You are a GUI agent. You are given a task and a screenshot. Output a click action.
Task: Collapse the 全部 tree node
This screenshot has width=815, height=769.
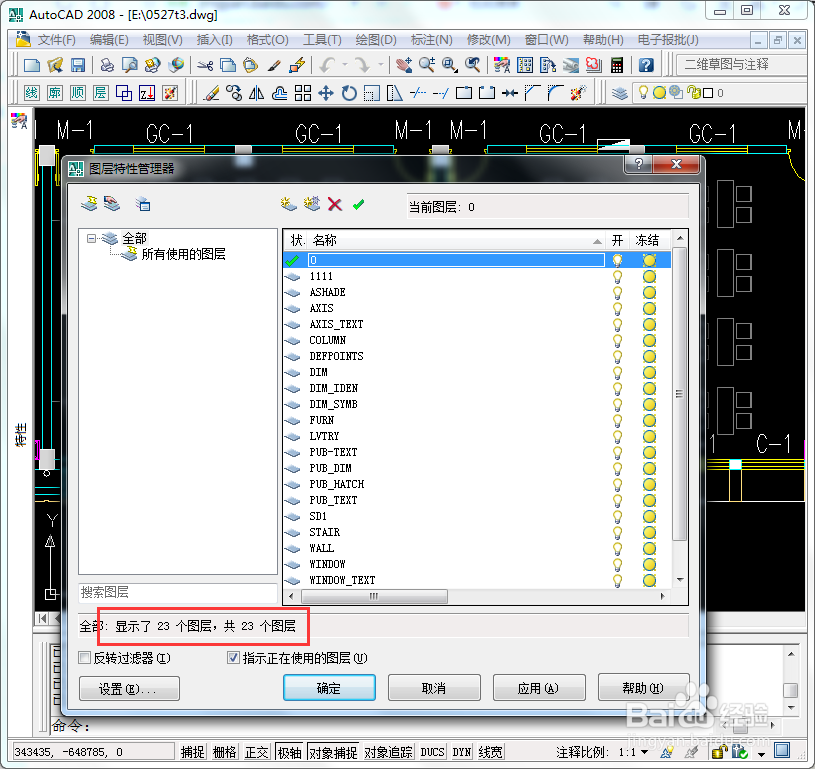pyautogui.click(x=91, y=239)
